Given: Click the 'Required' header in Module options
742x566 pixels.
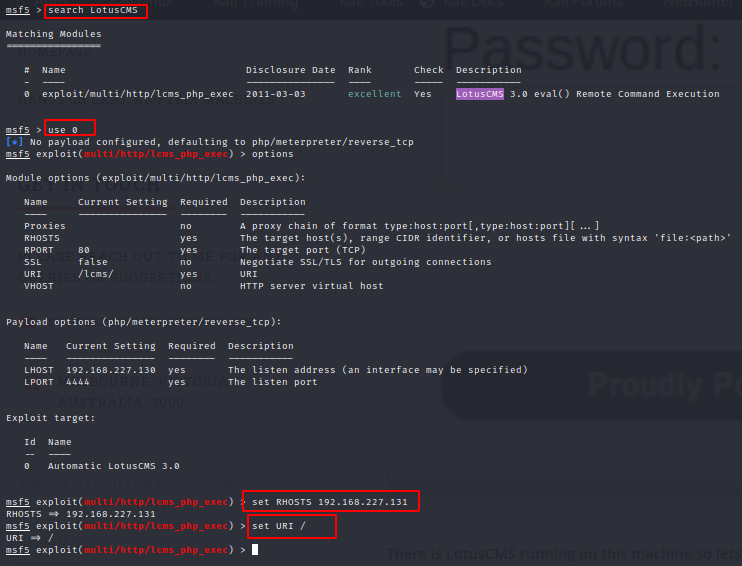Looking at the screenshot, I should [203, 202].
